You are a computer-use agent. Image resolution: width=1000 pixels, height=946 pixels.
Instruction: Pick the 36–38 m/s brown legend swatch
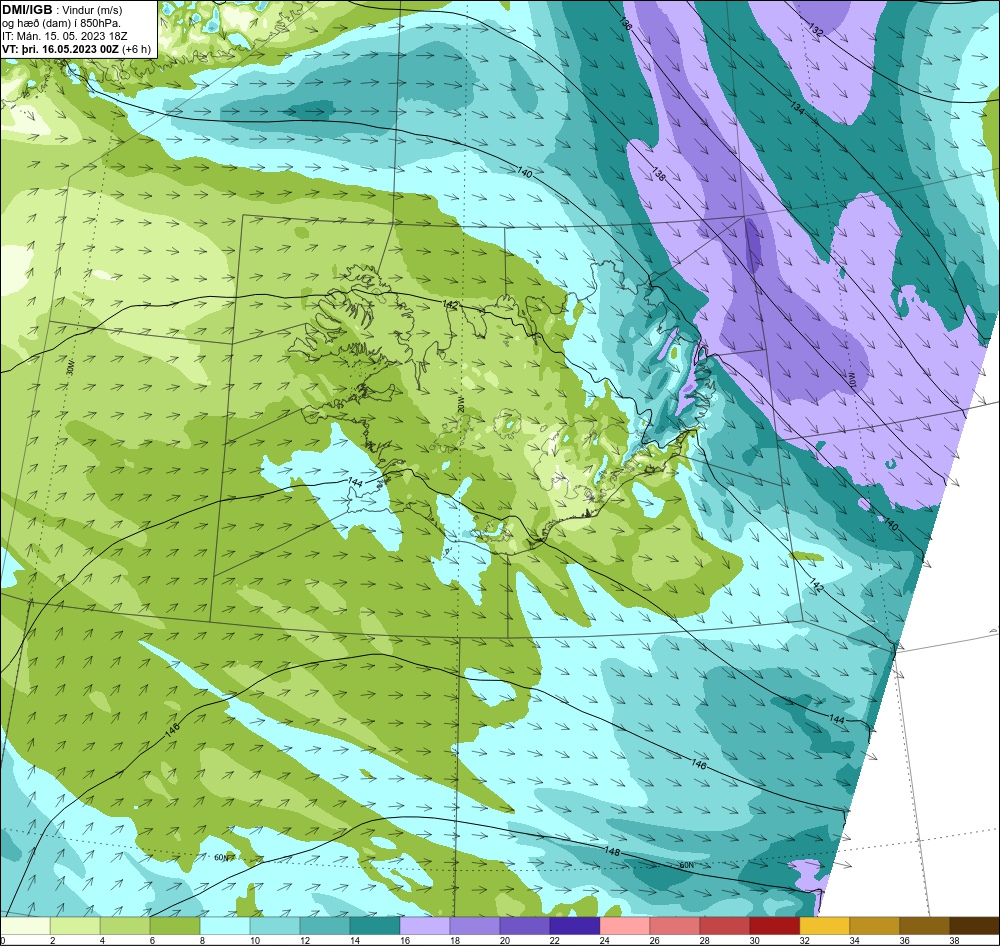(924, 926)
